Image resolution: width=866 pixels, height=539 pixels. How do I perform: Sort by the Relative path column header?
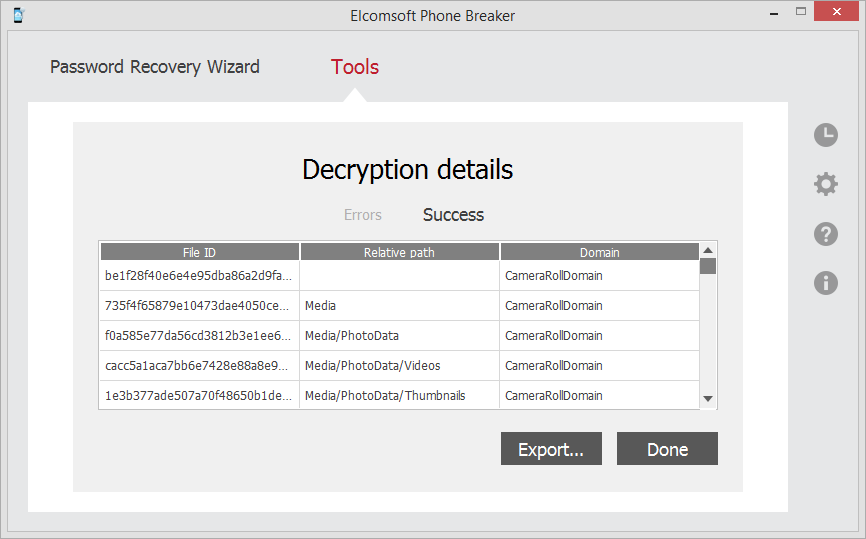(399, 252)
